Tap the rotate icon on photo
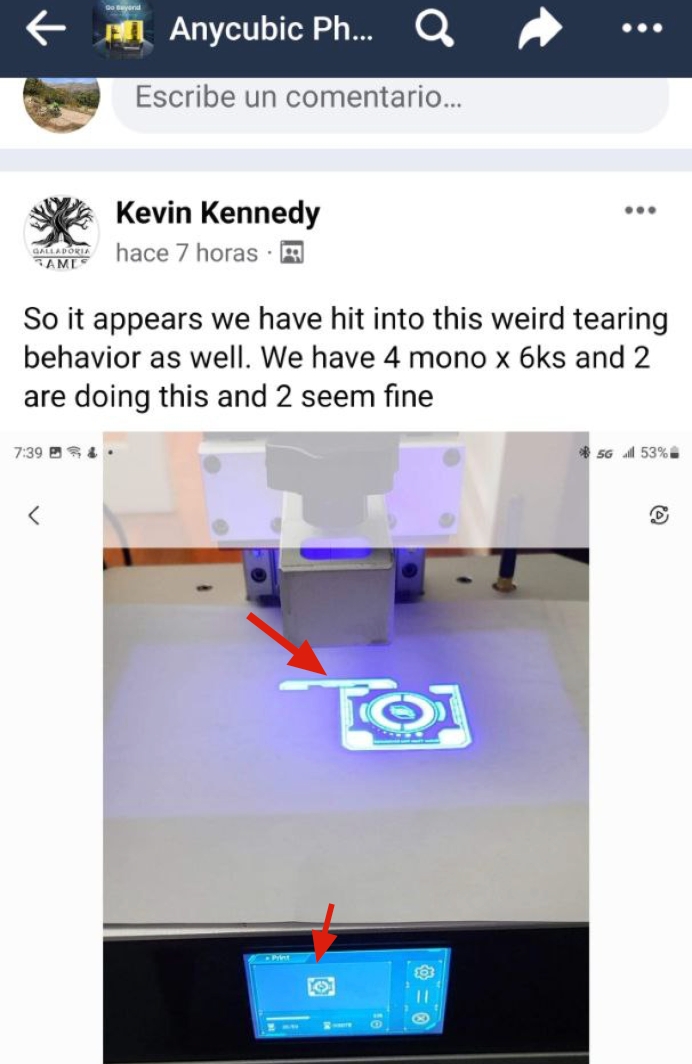Image resolution: width=692 pixels, height=1064 pixels. [x=659, y=515]
